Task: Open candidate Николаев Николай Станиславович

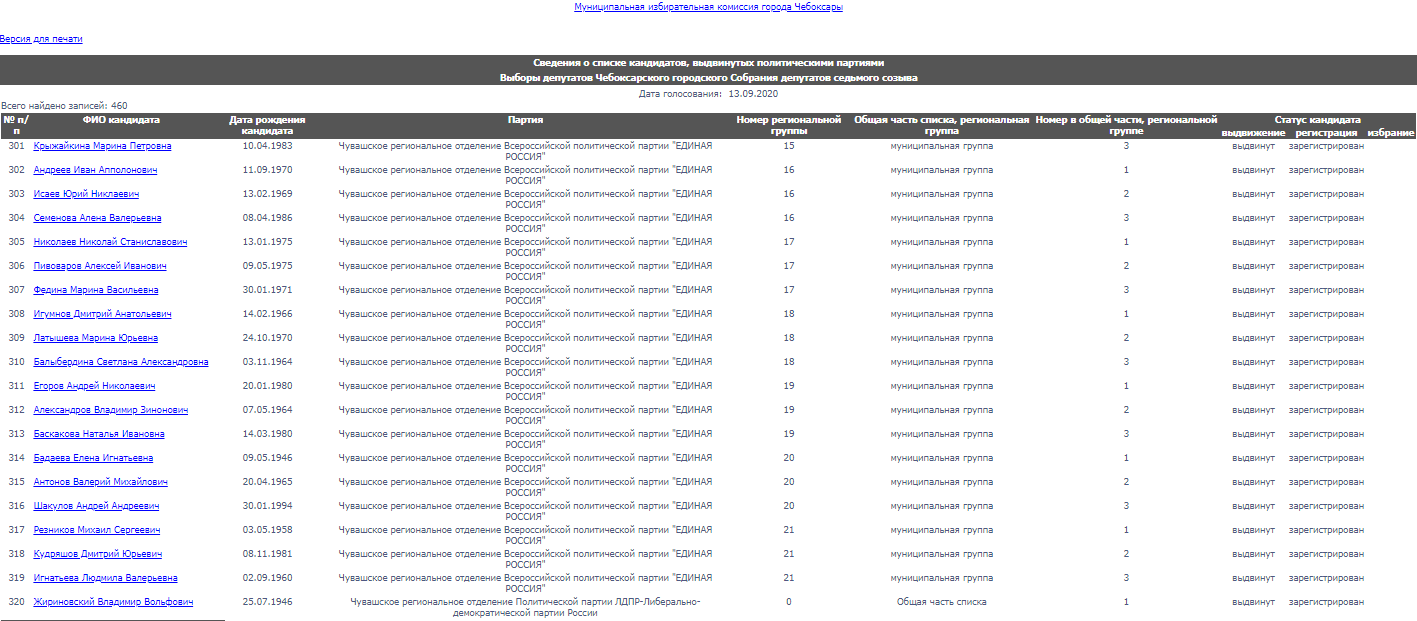Action: [110, 242]
